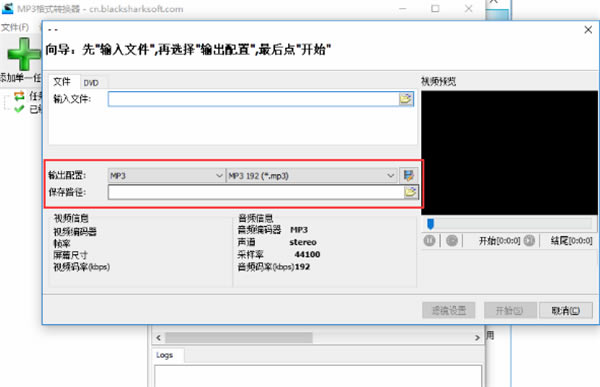Click the 44100 sample rate value

pyautogui.click(x=307, y=255)
